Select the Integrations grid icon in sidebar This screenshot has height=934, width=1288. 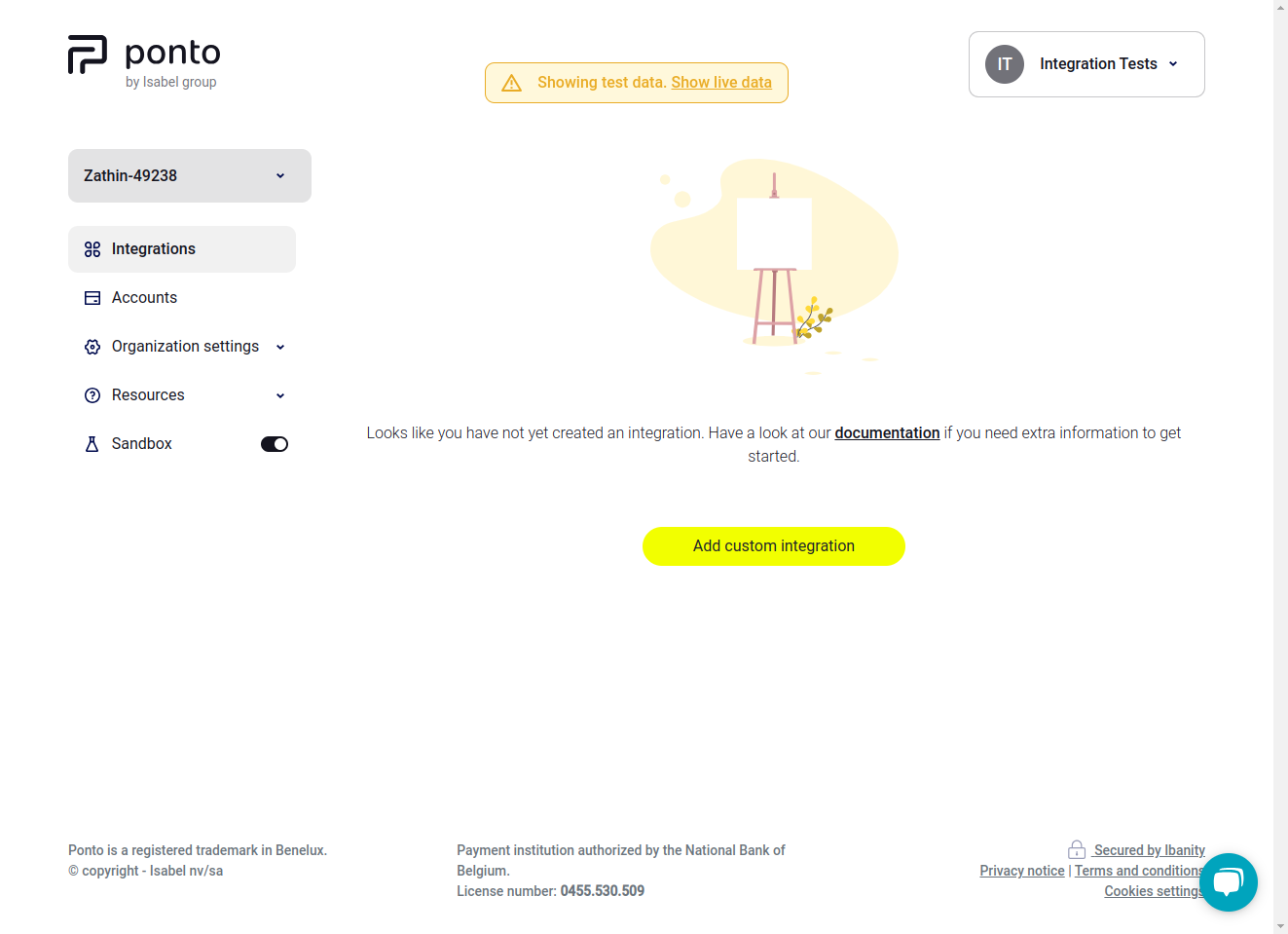[92, 249]
